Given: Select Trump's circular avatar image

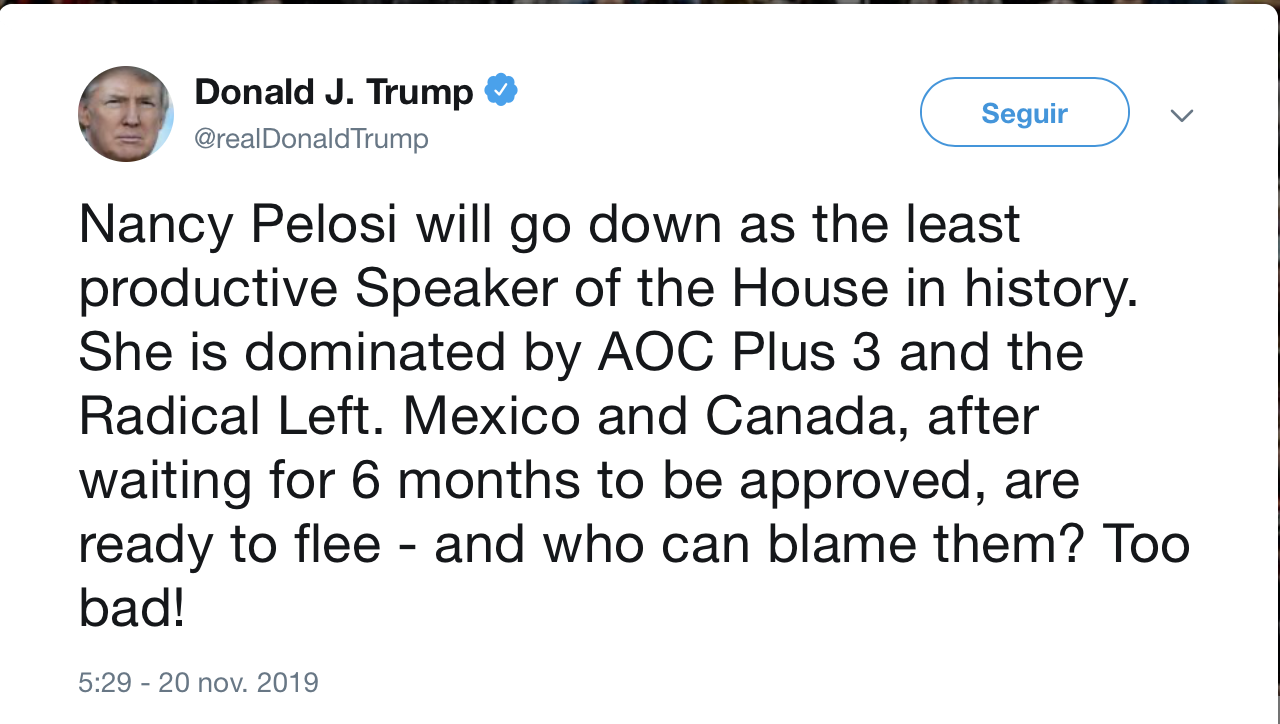Looking at the screenshot, I should pyautogui.click(x=126, y=113).
